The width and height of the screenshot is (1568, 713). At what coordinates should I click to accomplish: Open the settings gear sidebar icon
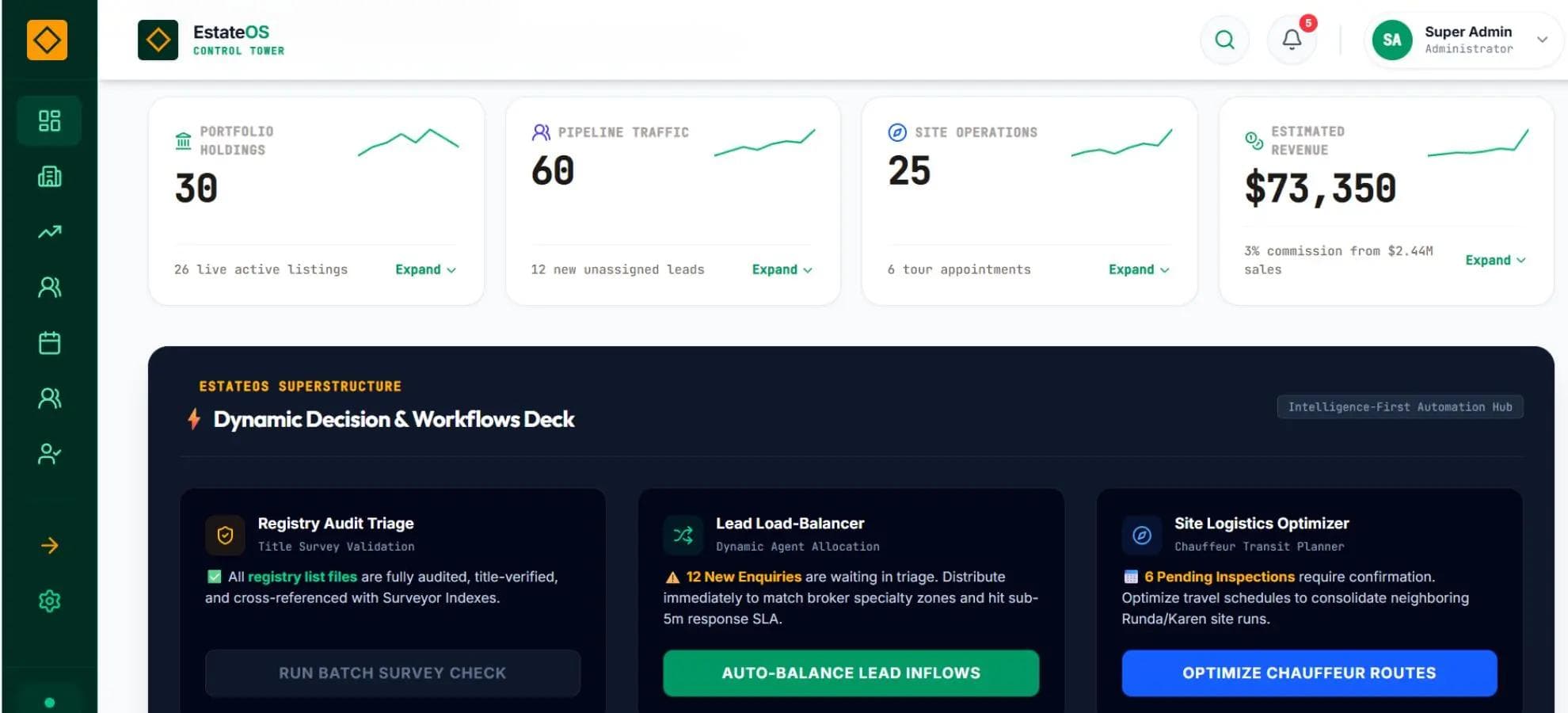(49, 601)
